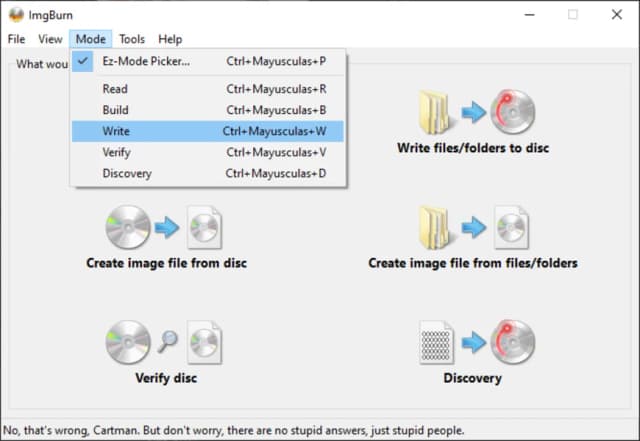Open the File menu
Screen dimensions: 640x441
pyautogui.click(x=16, y=39)
